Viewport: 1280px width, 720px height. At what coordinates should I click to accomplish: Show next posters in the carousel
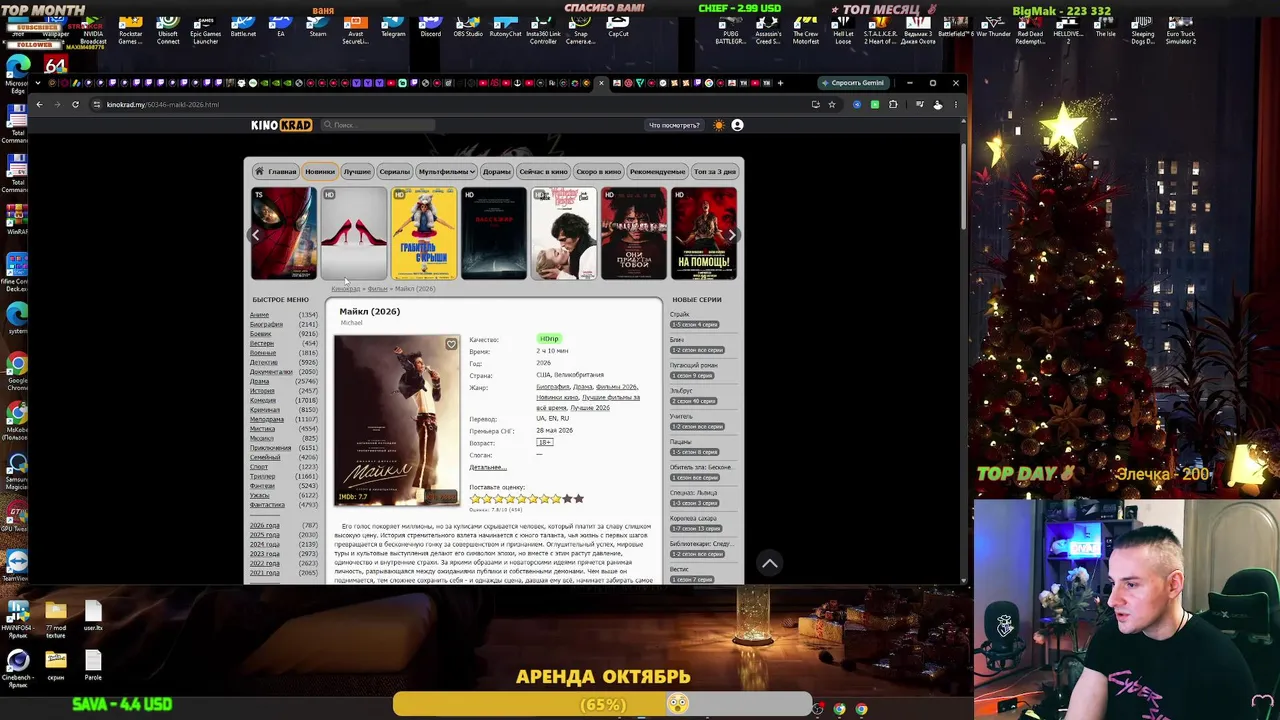(x=732, y=235)
